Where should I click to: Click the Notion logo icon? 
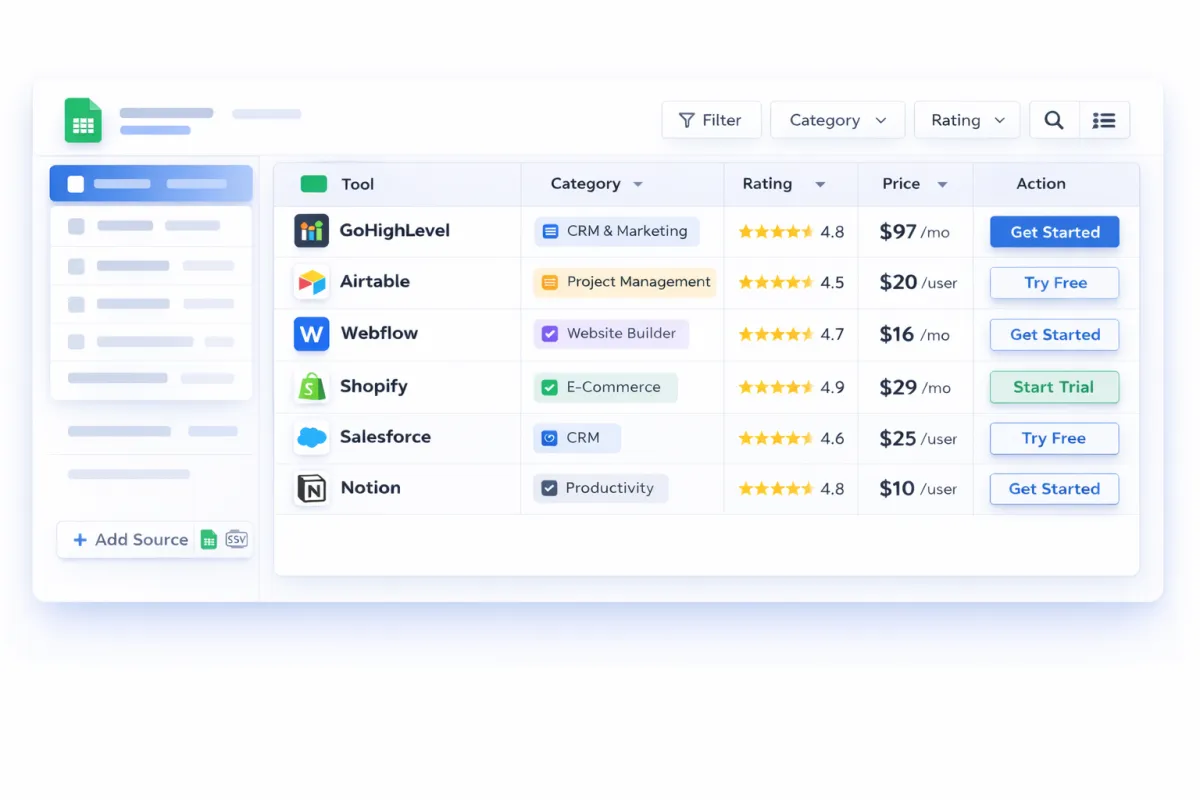click(311, 488)
